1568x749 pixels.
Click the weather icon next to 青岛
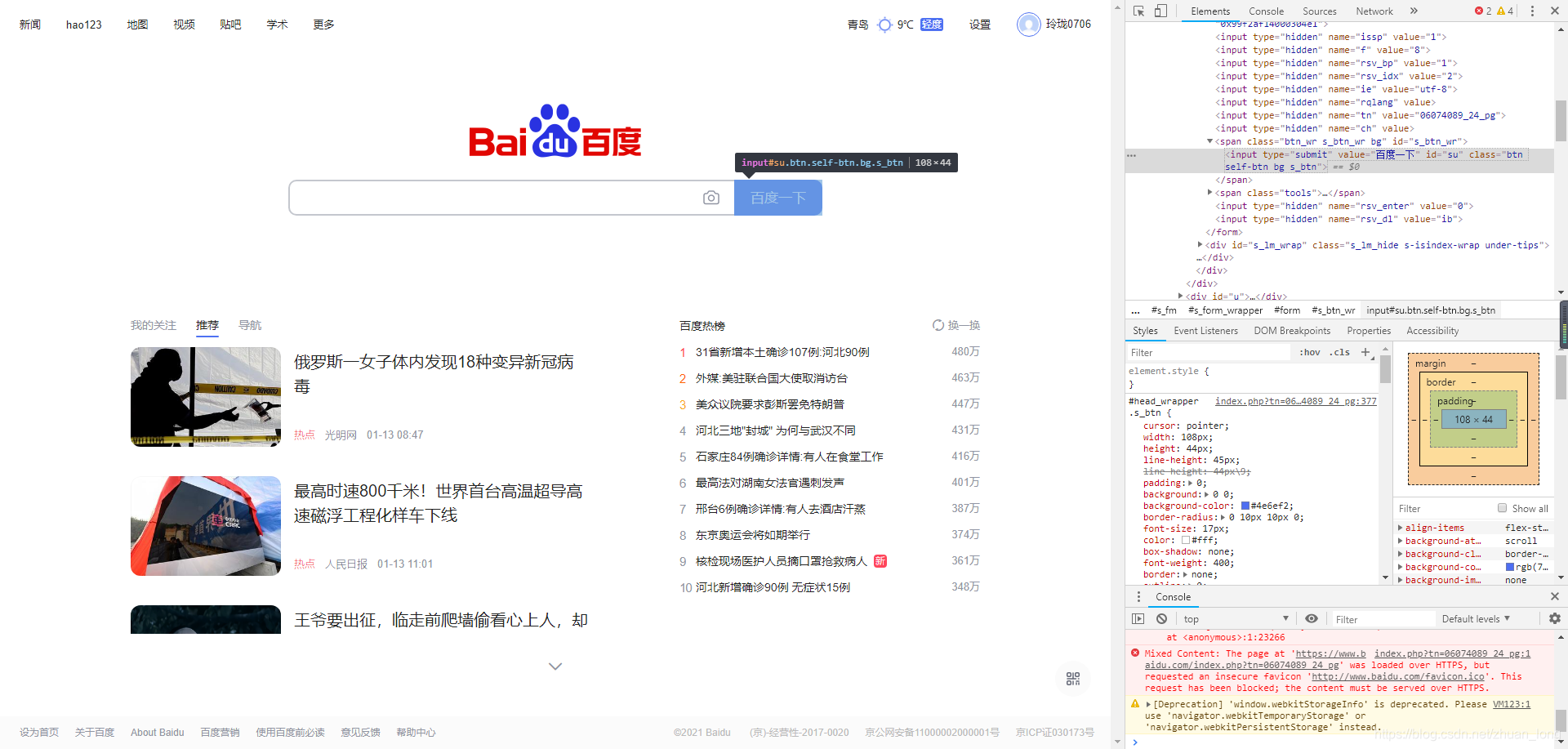coord(884,25)
